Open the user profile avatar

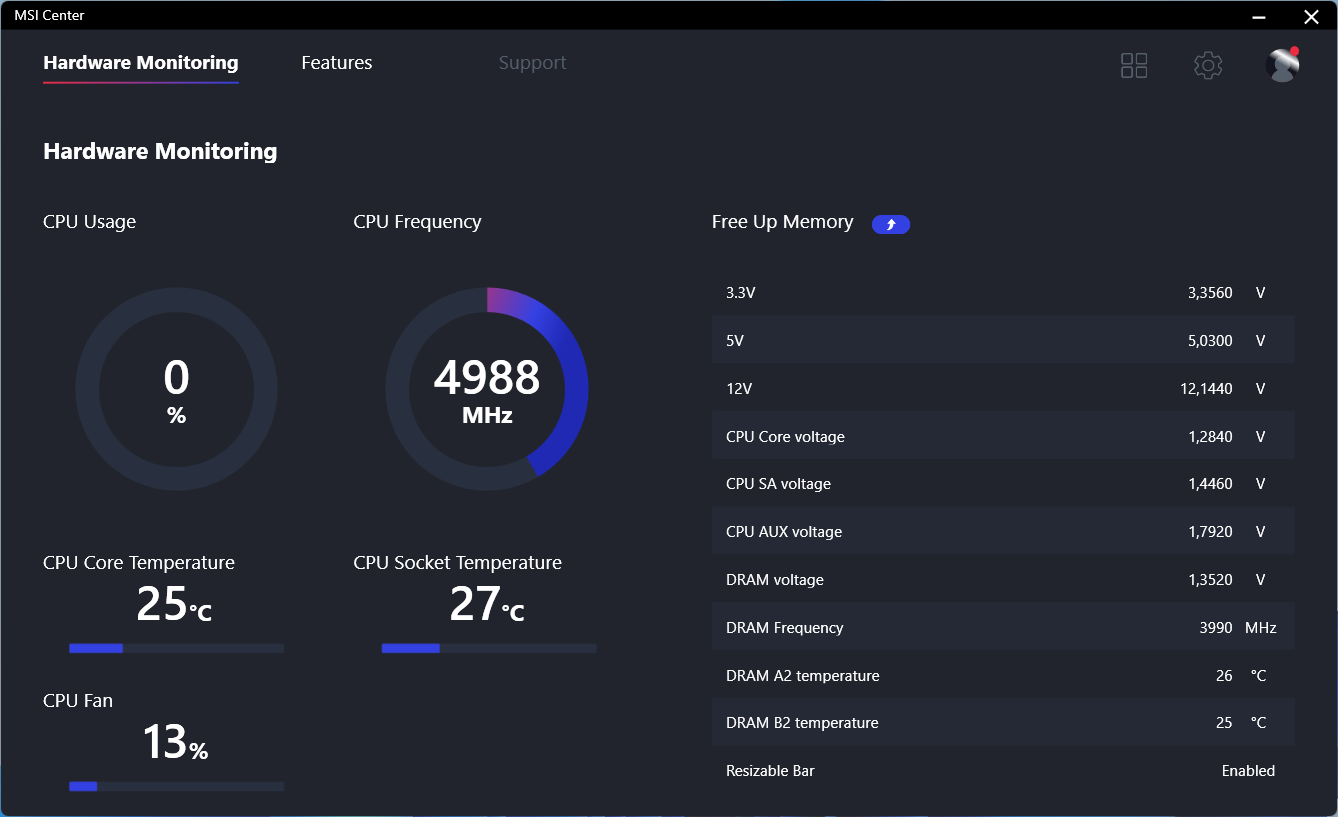pos(1282,65)
